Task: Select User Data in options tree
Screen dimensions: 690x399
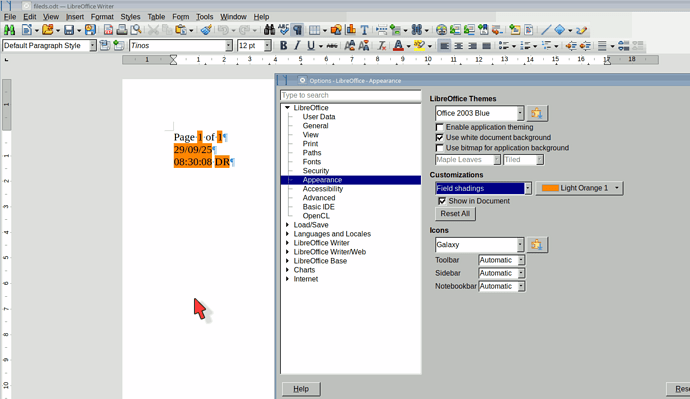Action: [x=319, y=117]
